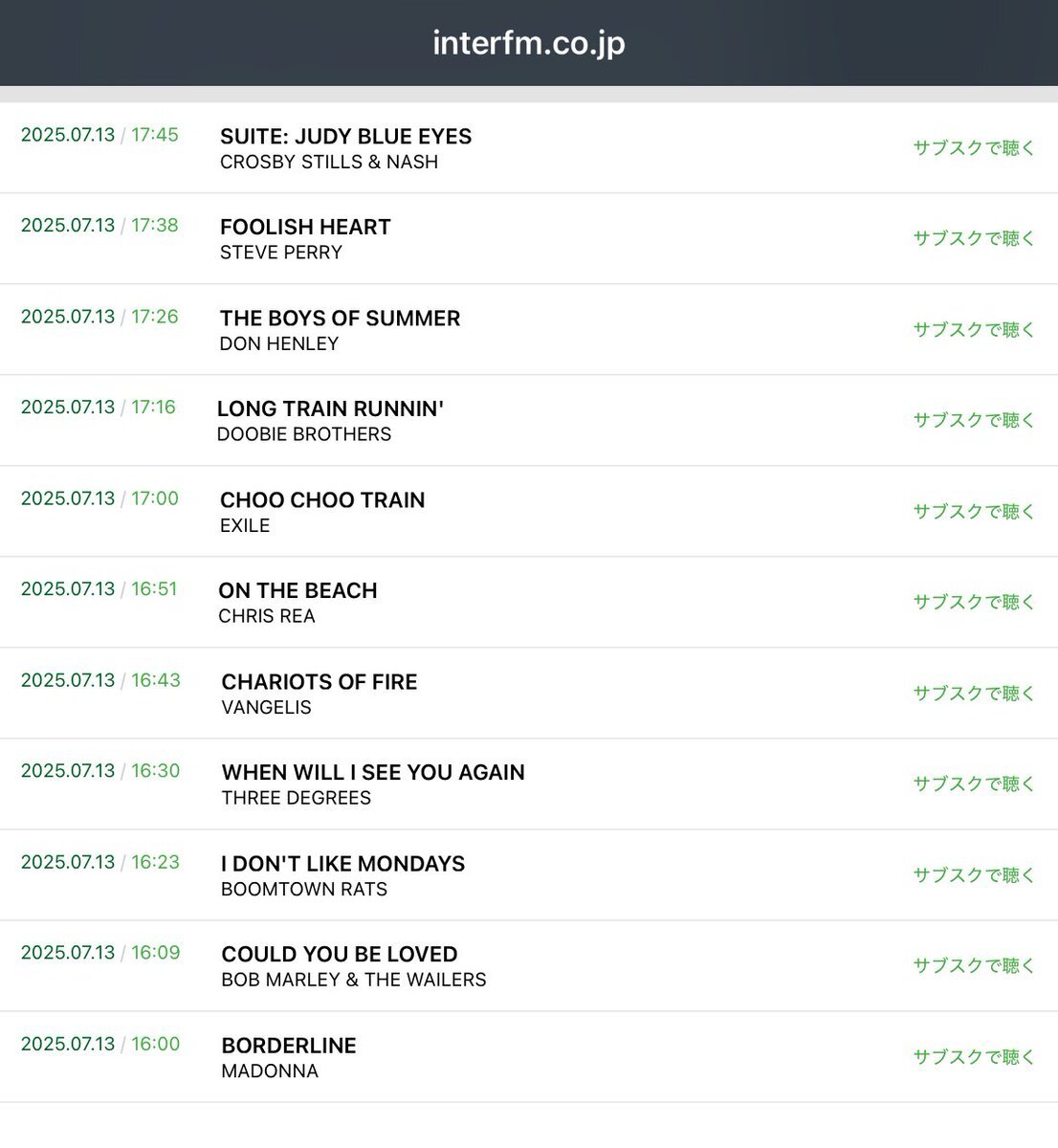Click the Bob Marley & The Wailers artist name
1058x1148 pixels.
354,980
